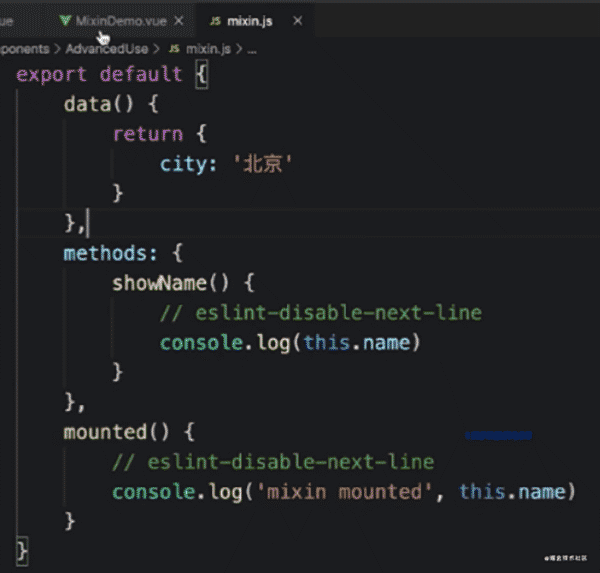Screen dimensions: 600x573
Task: Close the MixinDemo.vue tab
Action: (178, 20)
